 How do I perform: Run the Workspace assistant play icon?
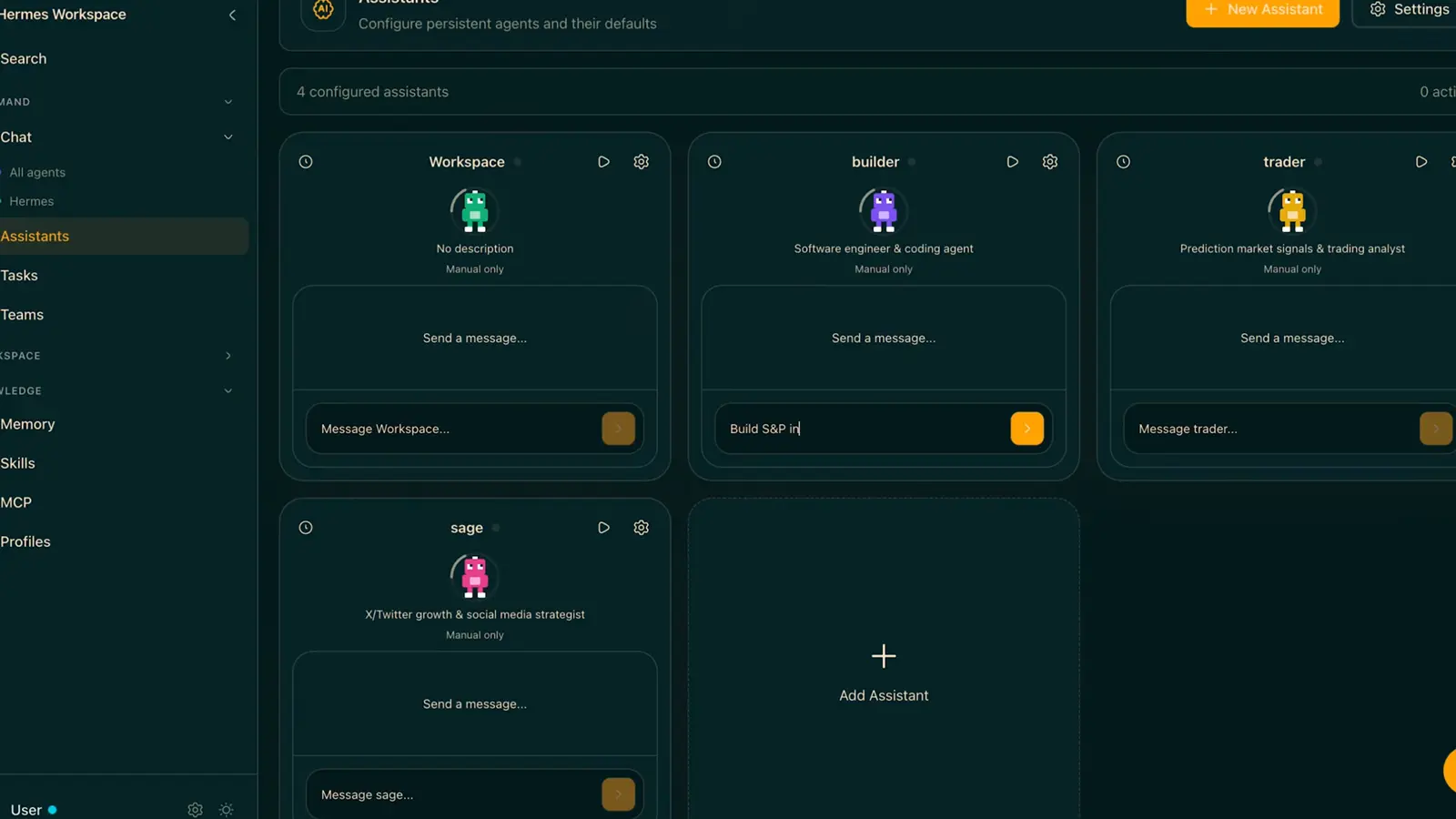point(603,162)
